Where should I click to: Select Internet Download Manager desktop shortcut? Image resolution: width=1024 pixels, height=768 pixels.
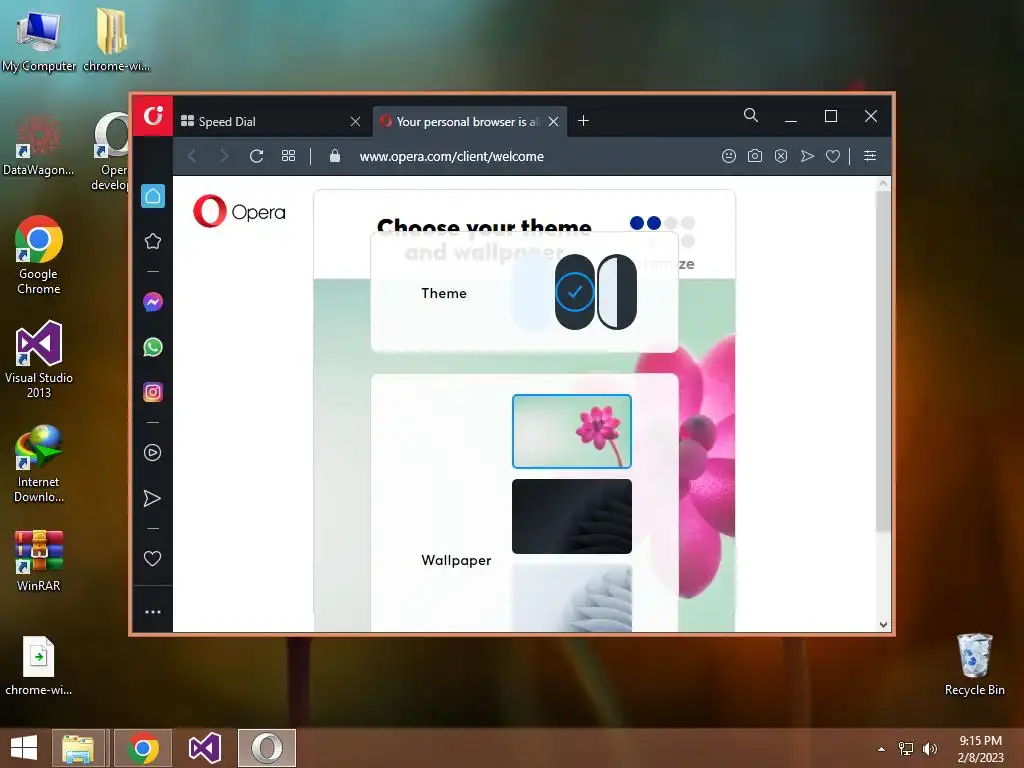coord(39,464)
